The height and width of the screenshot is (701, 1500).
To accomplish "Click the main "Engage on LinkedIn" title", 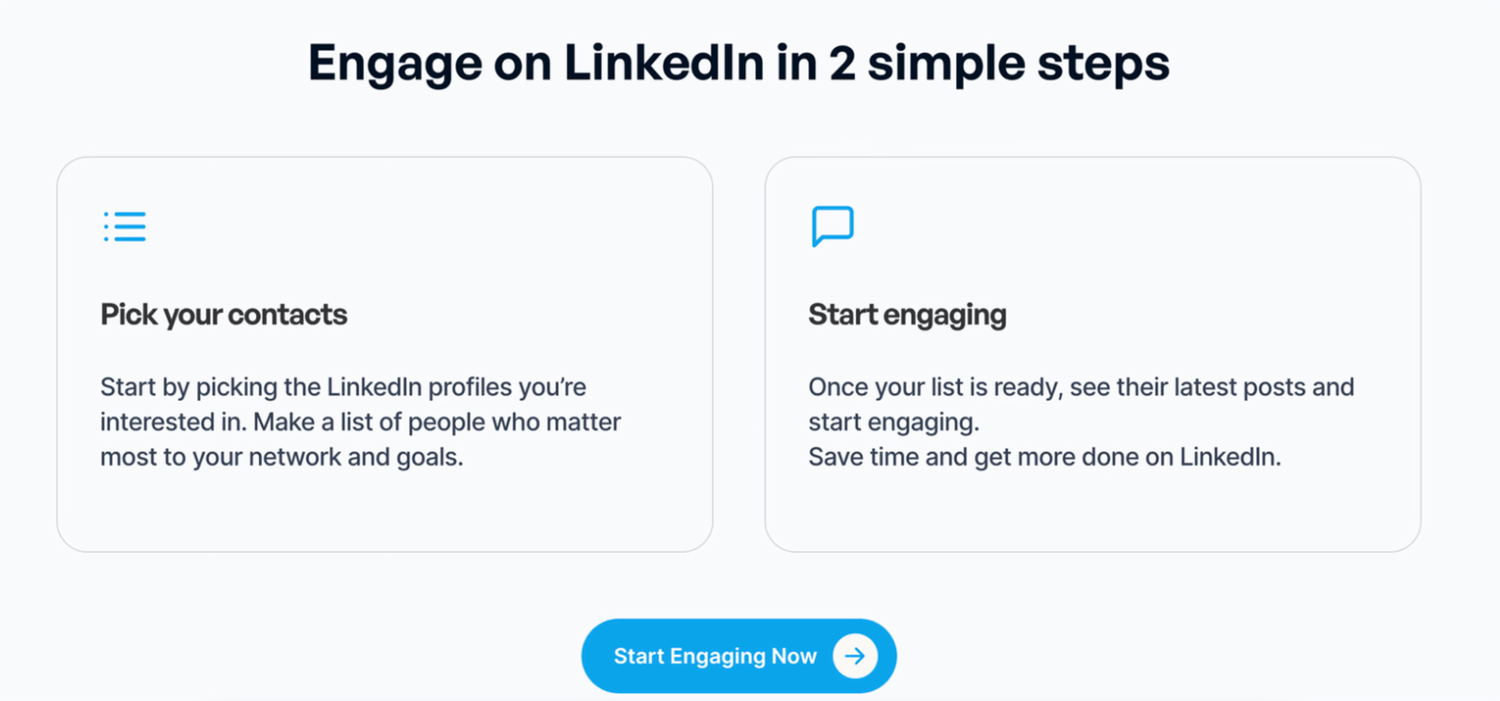I will coord(739,63).
